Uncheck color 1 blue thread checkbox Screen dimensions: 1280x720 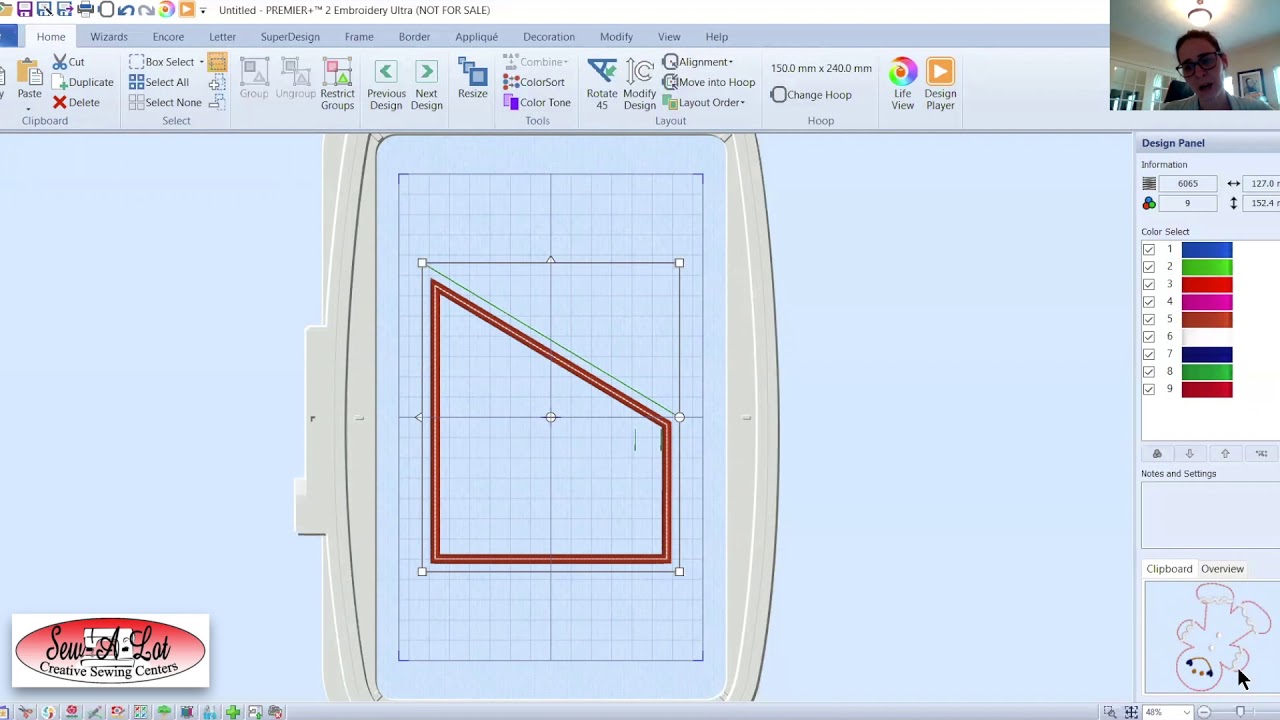tap(1149, 249)
